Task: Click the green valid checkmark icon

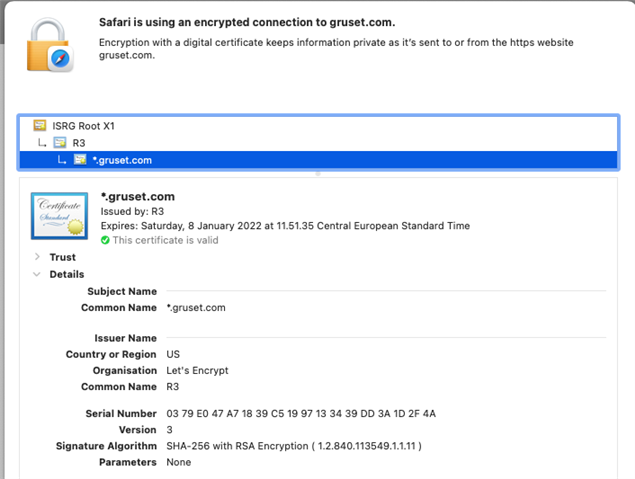Action: tap(105, 240)
